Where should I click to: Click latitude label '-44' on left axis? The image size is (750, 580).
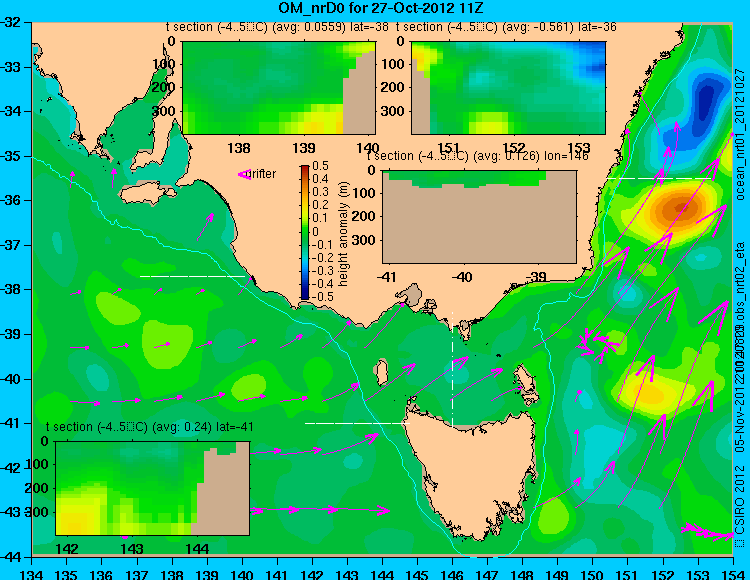[x=11, y=558]
